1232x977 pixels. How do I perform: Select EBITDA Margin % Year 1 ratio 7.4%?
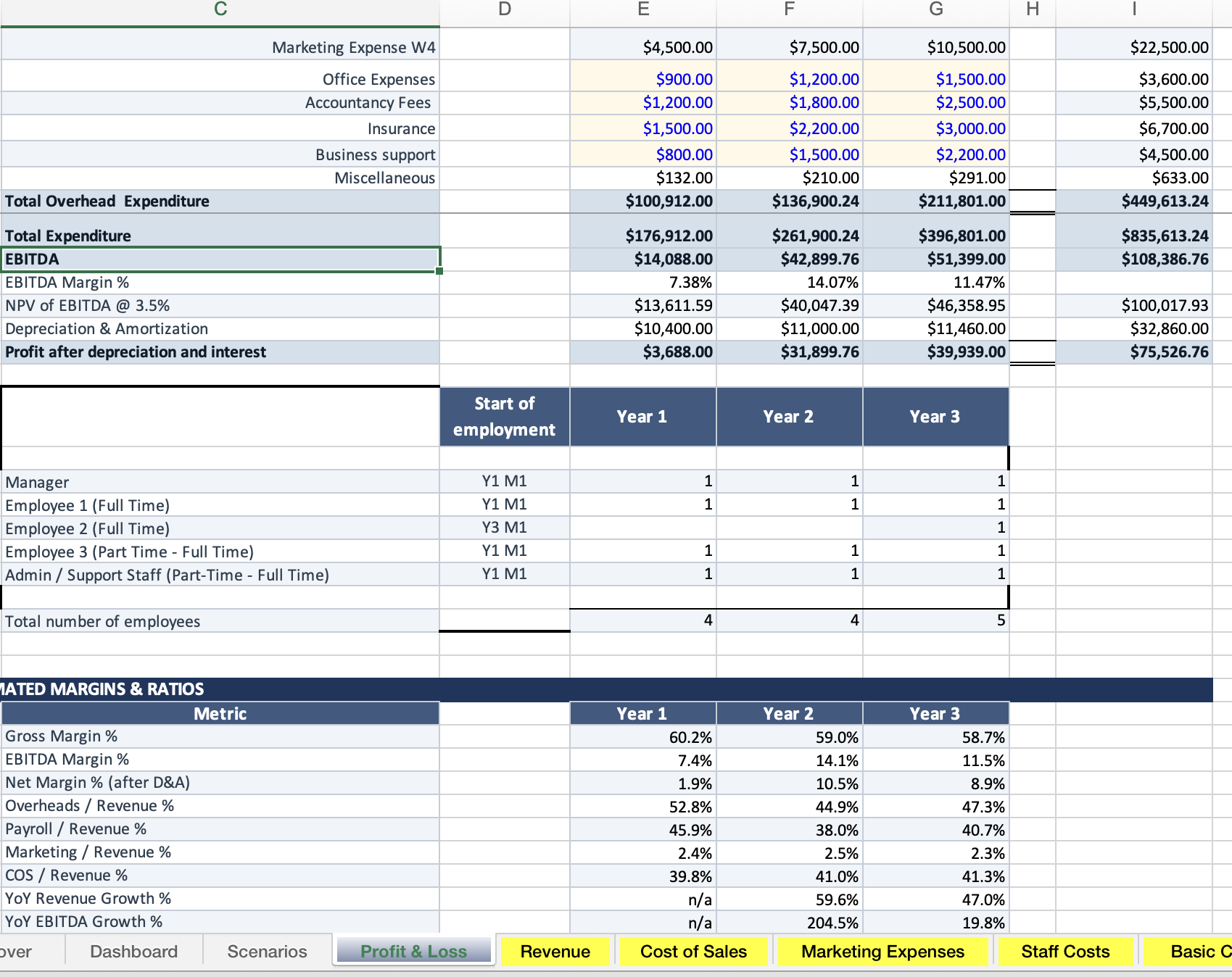(x=643, y=760)
